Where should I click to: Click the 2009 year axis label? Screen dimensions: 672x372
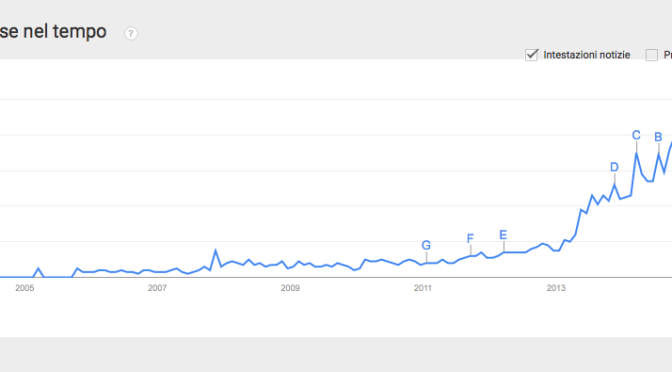coord(290,288)
